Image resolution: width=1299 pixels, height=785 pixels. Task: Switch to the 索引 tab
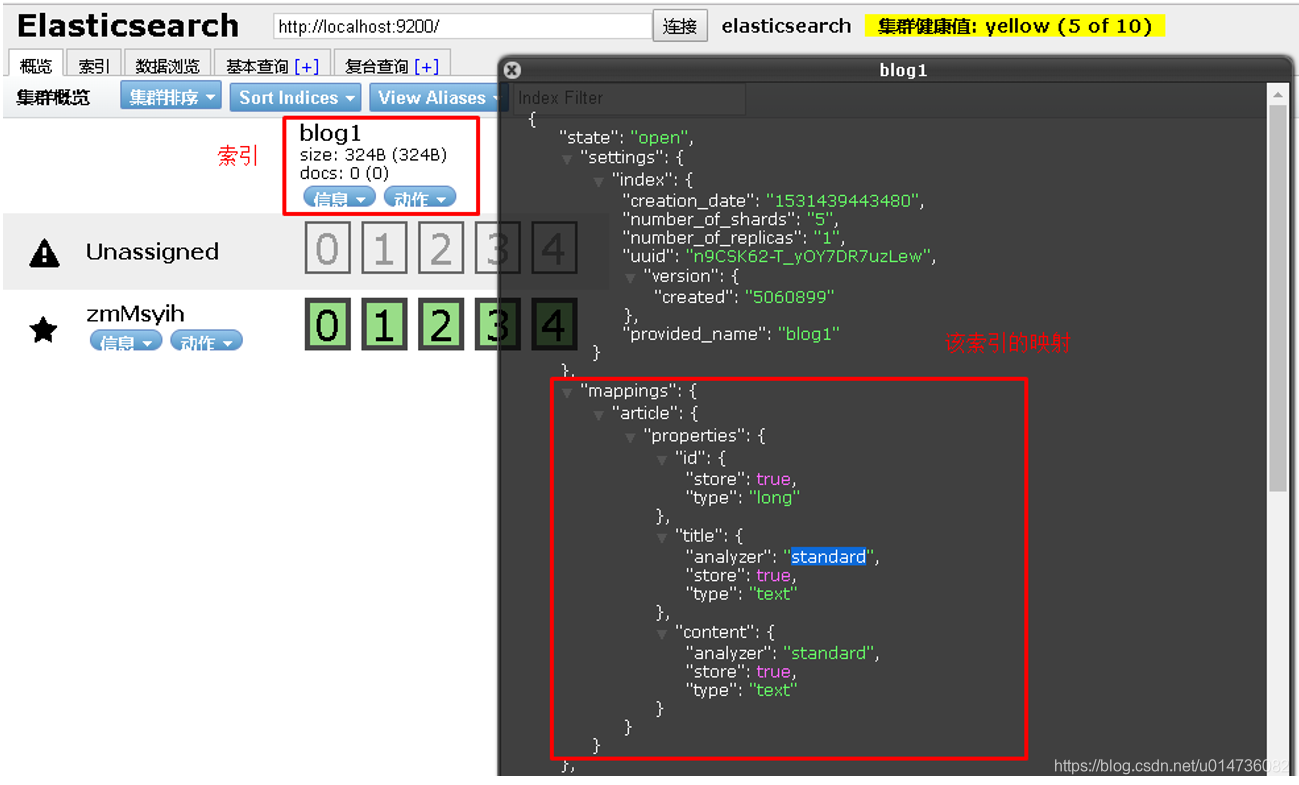(x=94, y=66)
